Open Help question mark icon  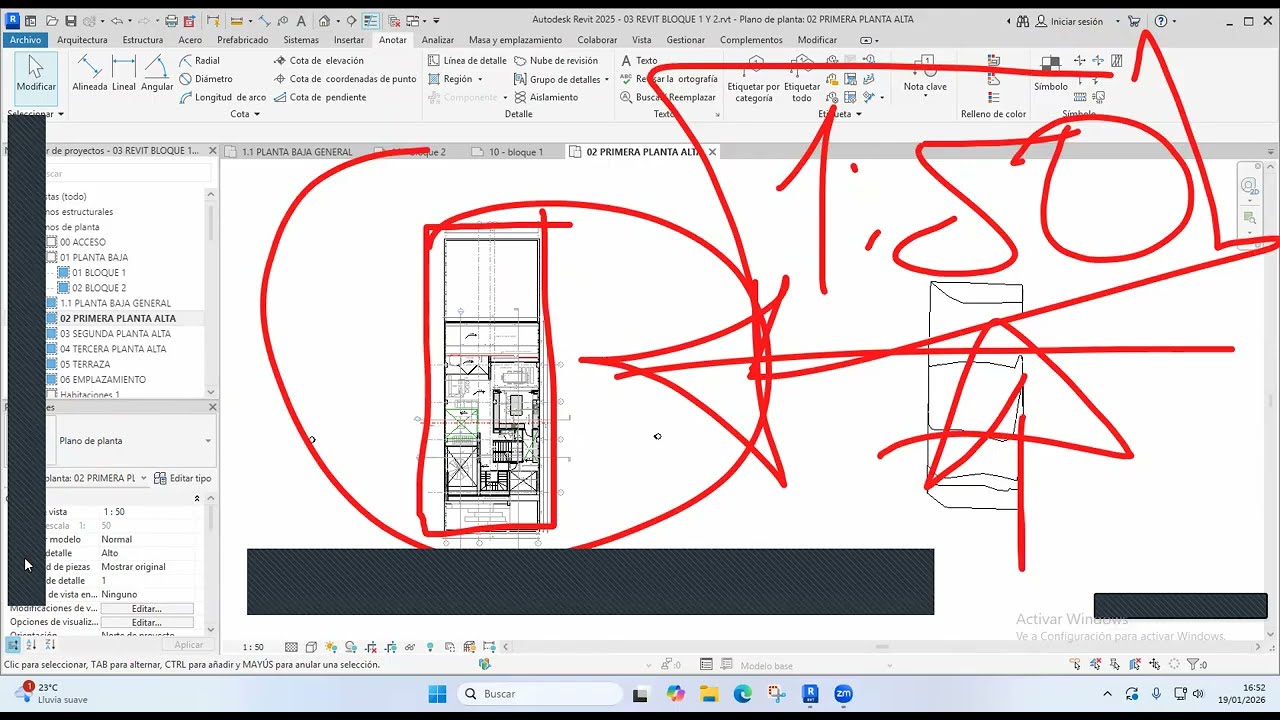(1160, 21)
